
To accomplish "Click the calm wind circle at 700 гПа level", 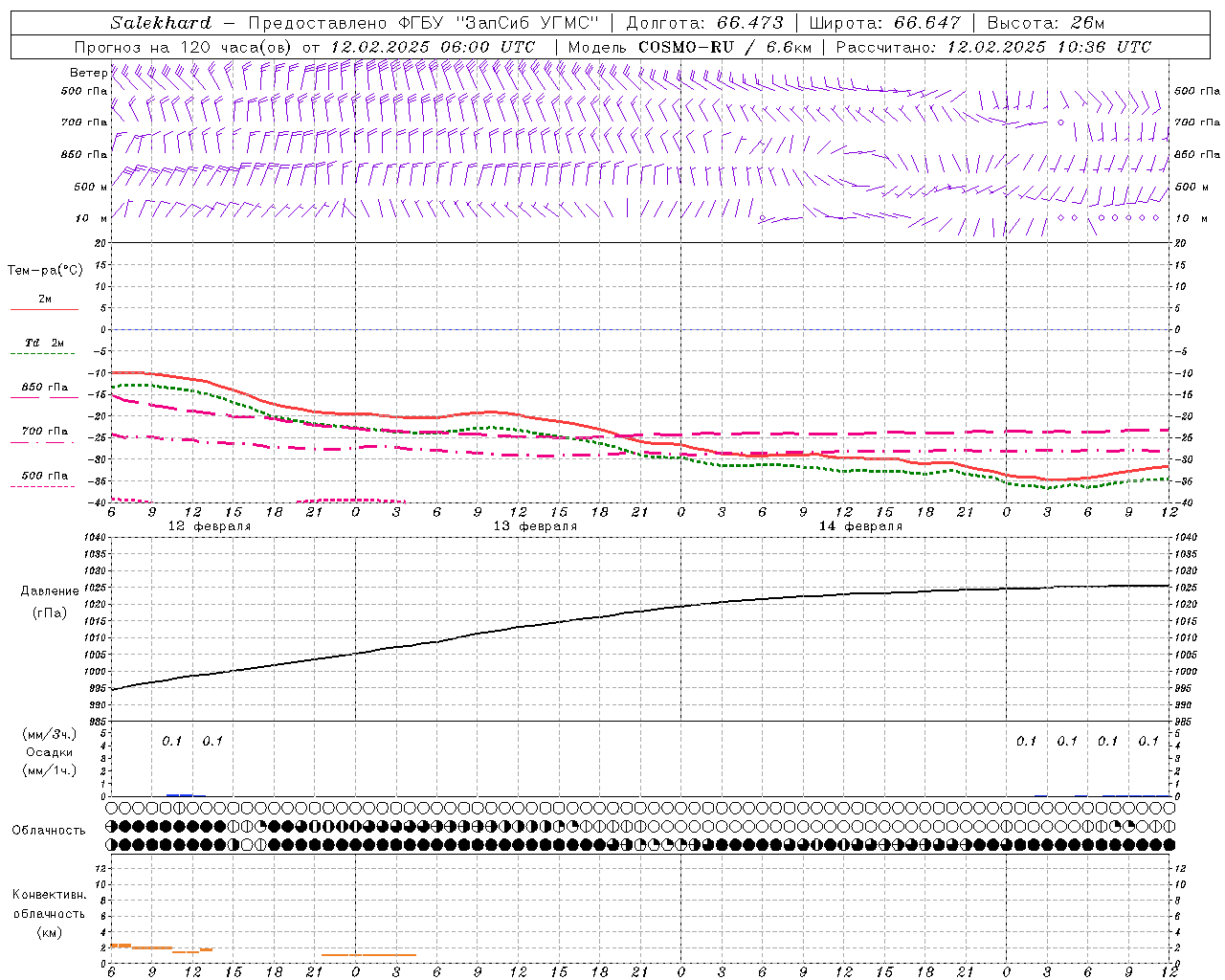I will (x=1060, y=122).
